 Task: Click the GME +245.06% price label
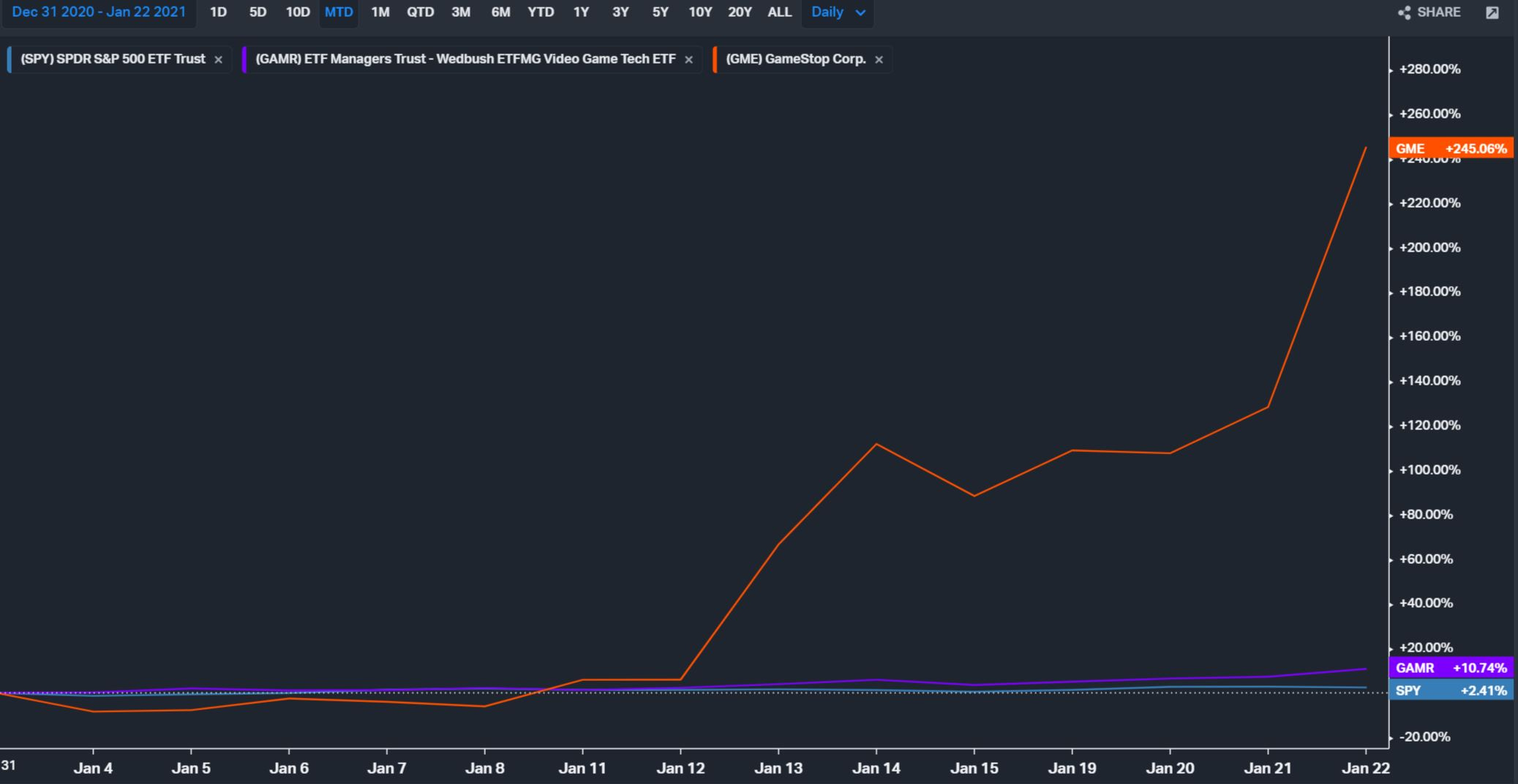coord(1451,148)
